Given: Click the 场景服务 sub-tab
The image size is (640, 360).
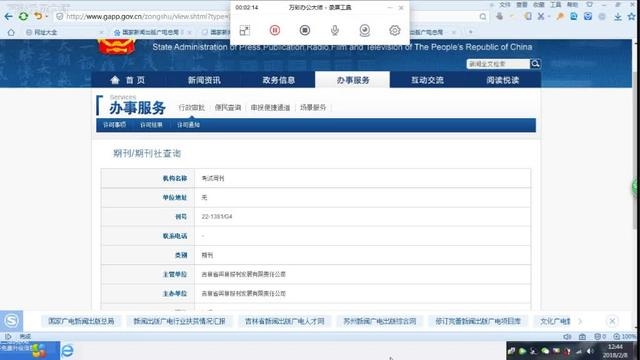Looking at the screenshot, I should 313,107.
